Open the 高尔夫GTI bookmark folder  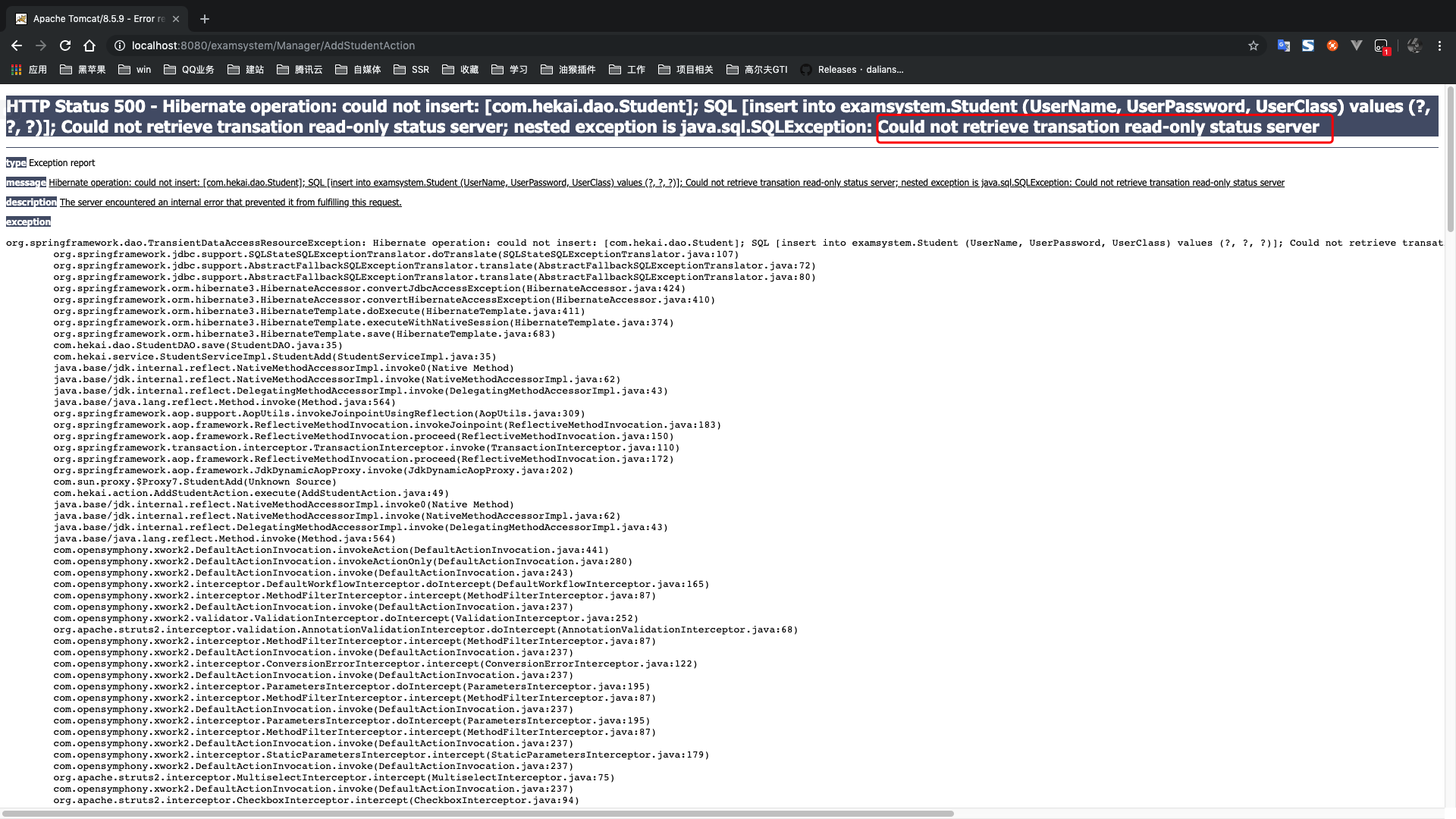click(x=757, y=70)
